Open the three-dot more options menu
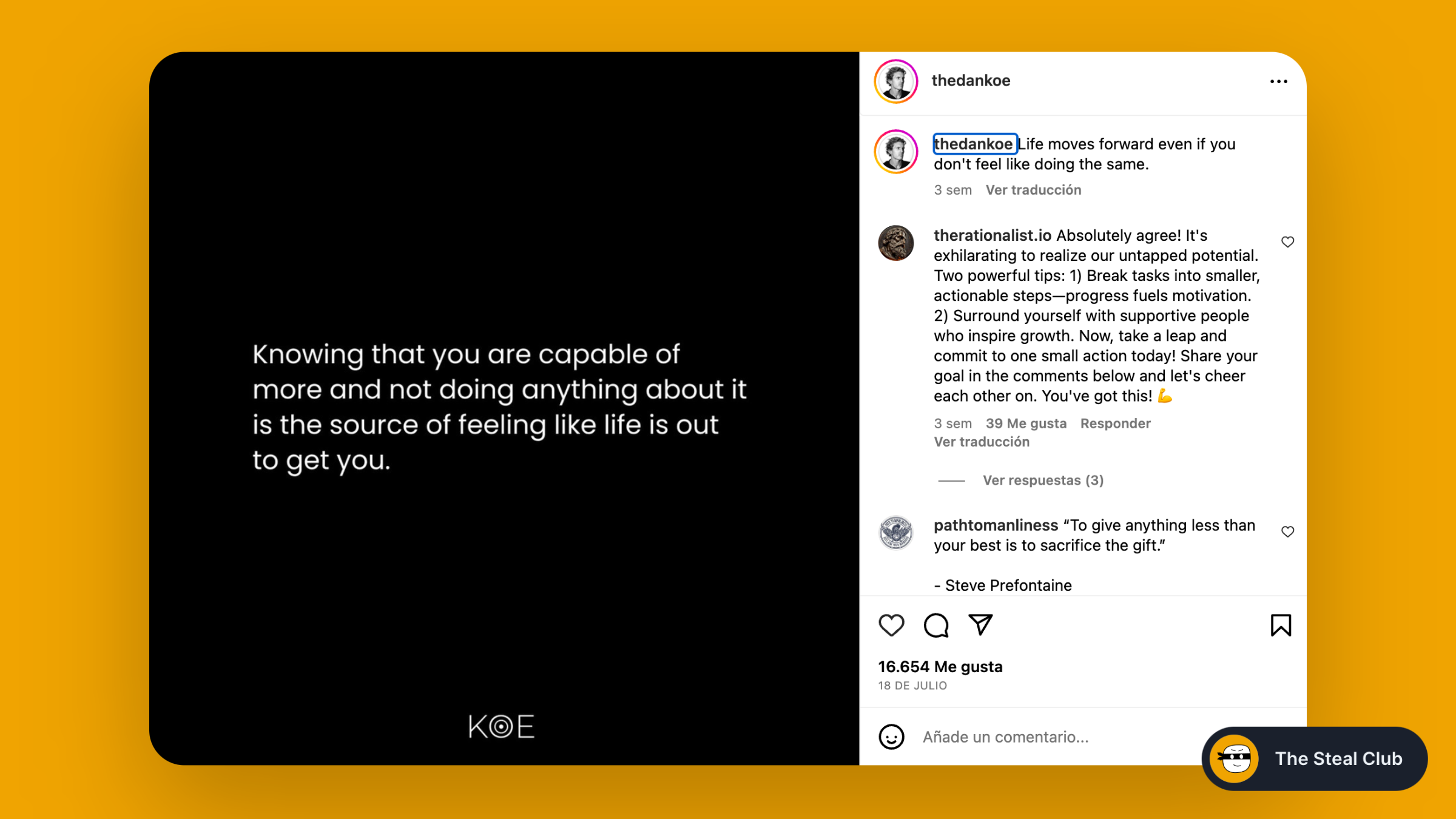The height and width of the screenshot is (819, 1456). click(x=1278, y=81)
